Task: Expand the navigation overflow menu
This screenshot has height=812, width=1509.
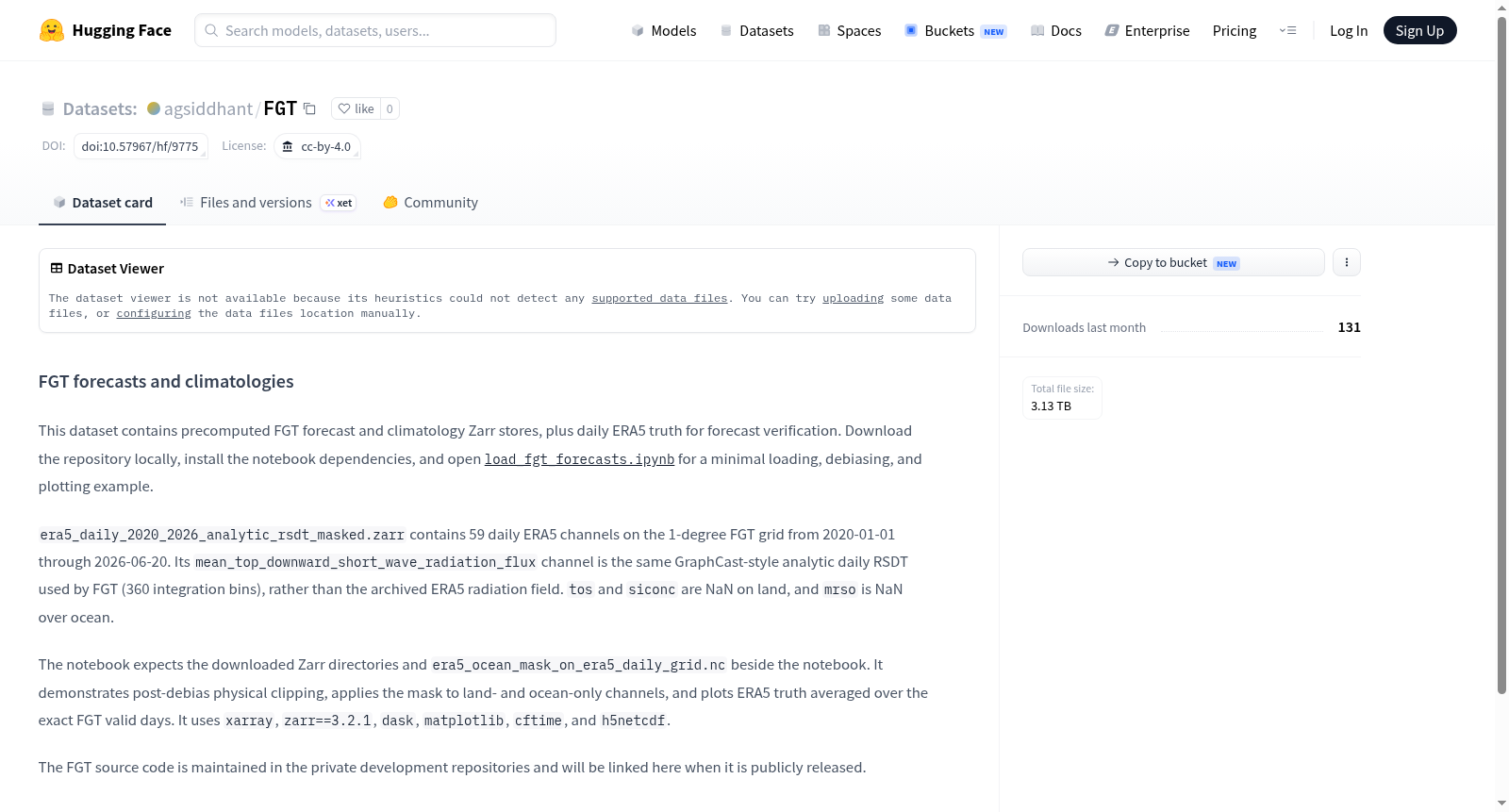Action: [x=1287, y=30]
